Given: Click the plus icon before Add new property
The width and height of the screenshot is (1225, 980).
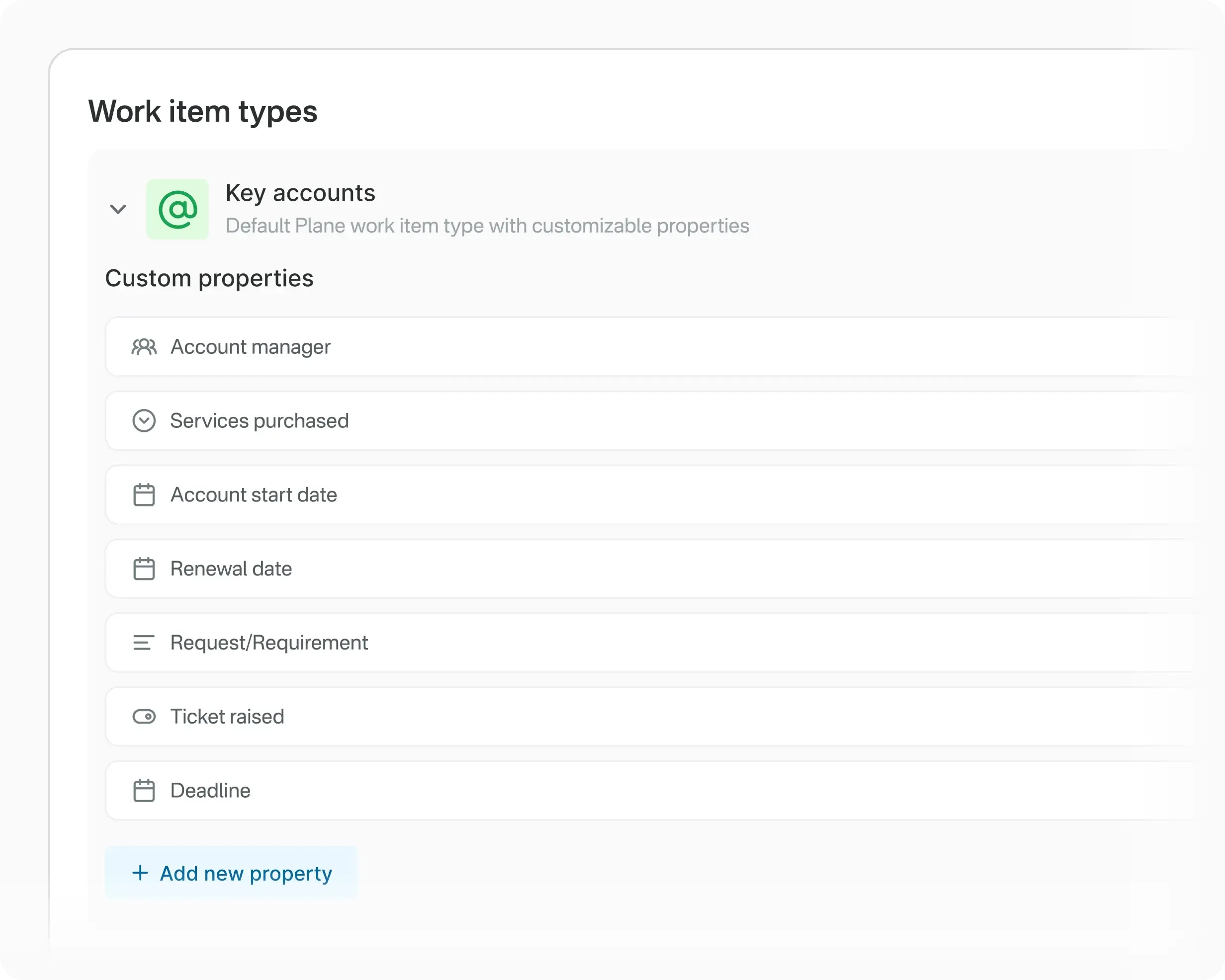Looking at the screenshot, I should (x=140, y=873).
